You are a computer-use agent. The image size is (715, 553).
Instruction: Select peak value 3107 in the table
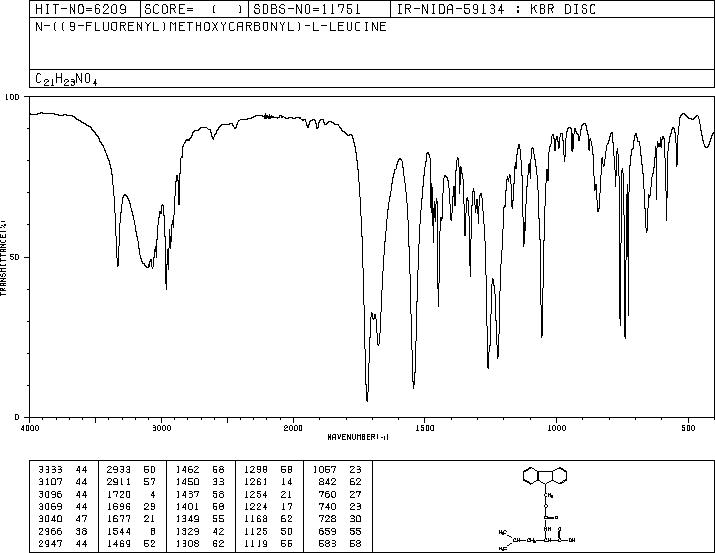[x=50, y=482]
